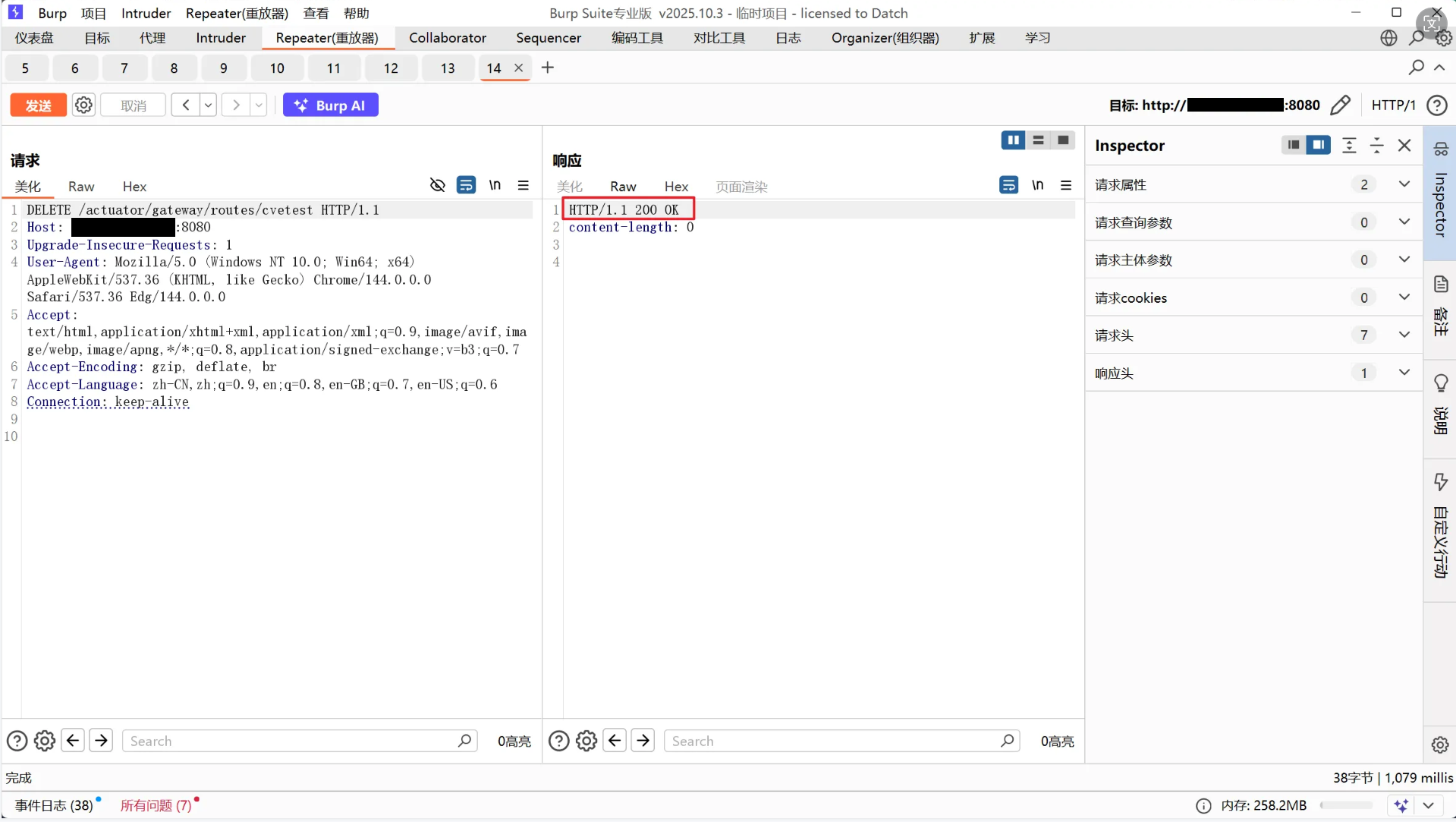The height and width of the screenshot is (822, 1456).
Task: Open next history dropdown arrow
Action: tap(259, 105)
